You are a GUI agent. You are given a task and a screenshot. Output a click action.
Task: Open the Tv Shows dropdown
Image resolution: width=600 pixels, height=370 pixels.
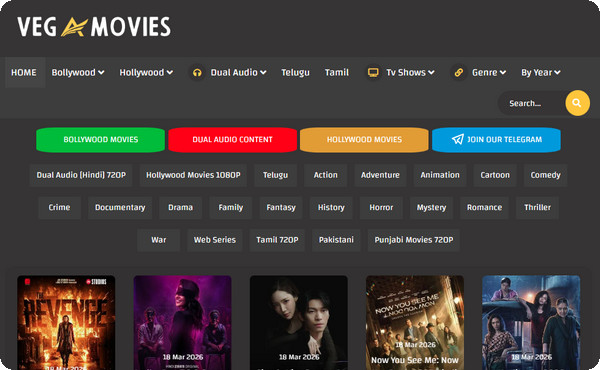tap(410, 72)
